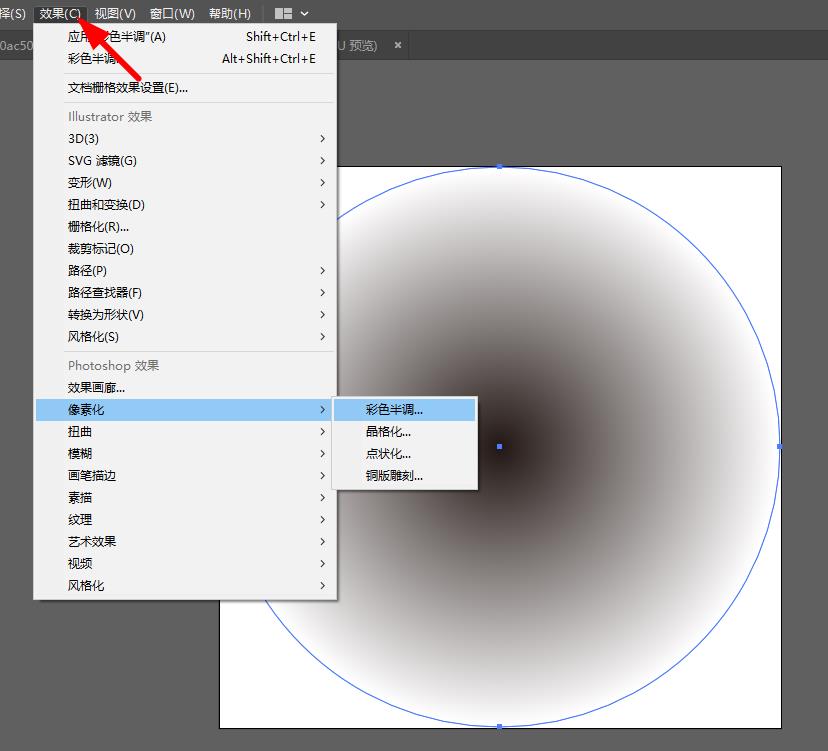Expand the 变形(W) submenu
The width and height of the screenshot is (828, 751).
(x=185, y=183)
